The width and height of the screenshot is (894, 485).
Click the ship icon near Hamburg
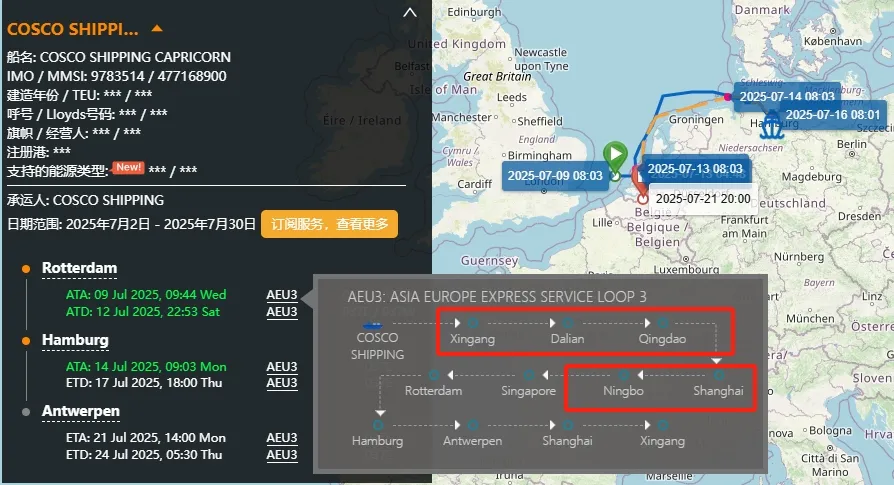click(x=771, y=124)
